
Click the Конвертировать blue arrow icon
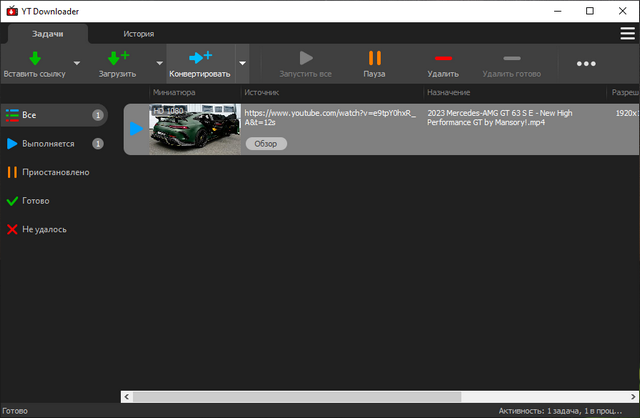click(x=199, y=58)
